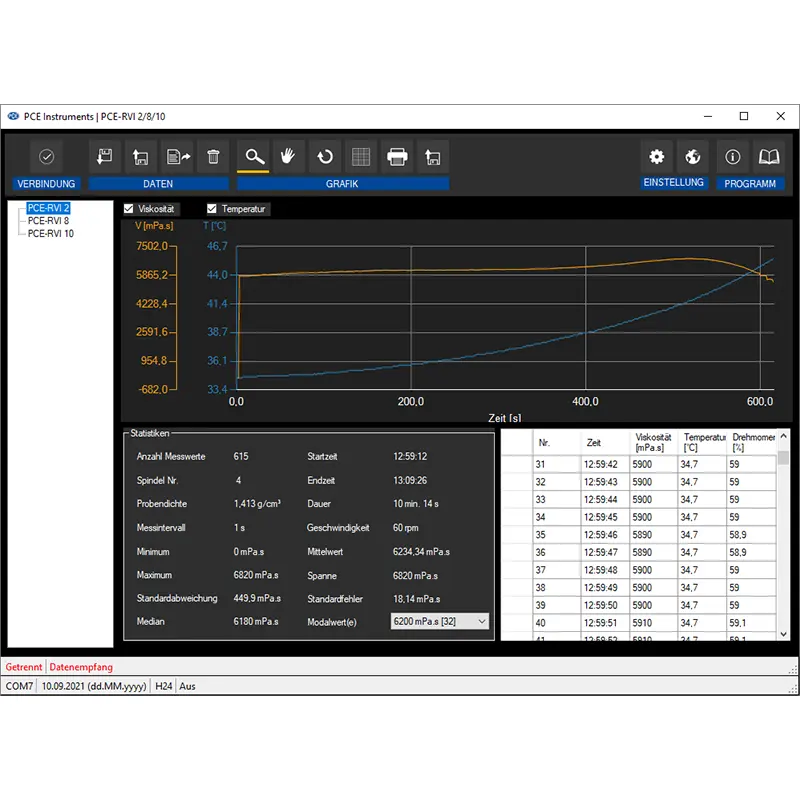Click the printer icon to print graph
The height and width of the screenshot is (800, 800).
pyautogui.click(x=397, y=156)
